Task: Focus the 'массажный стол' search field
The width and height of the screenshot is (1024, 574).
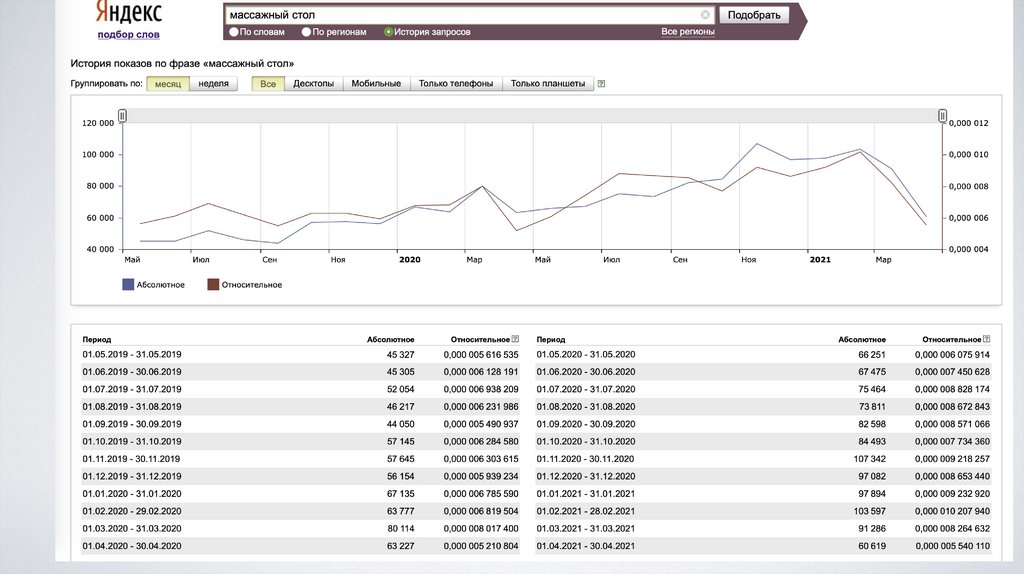Action: click(460, 15)
